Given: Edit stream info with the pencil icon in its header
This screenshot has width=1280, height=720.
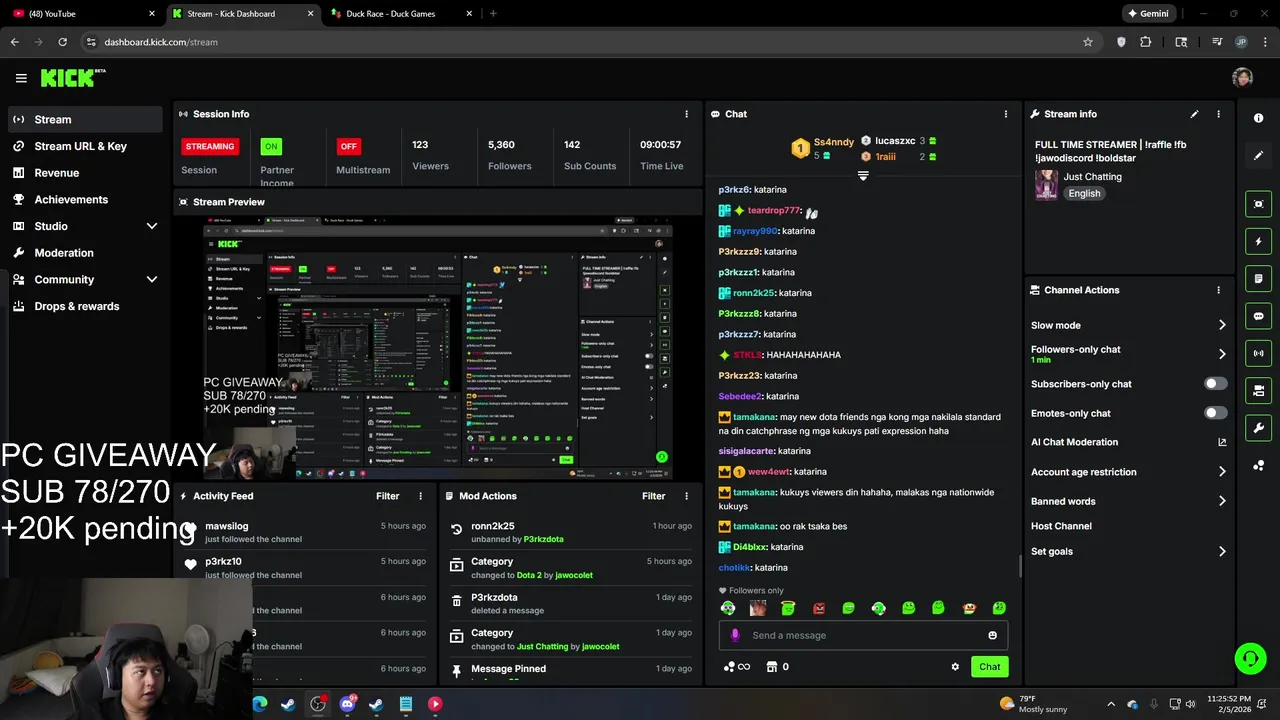Looking at the screenshot, I should [x=1194, y=114].
